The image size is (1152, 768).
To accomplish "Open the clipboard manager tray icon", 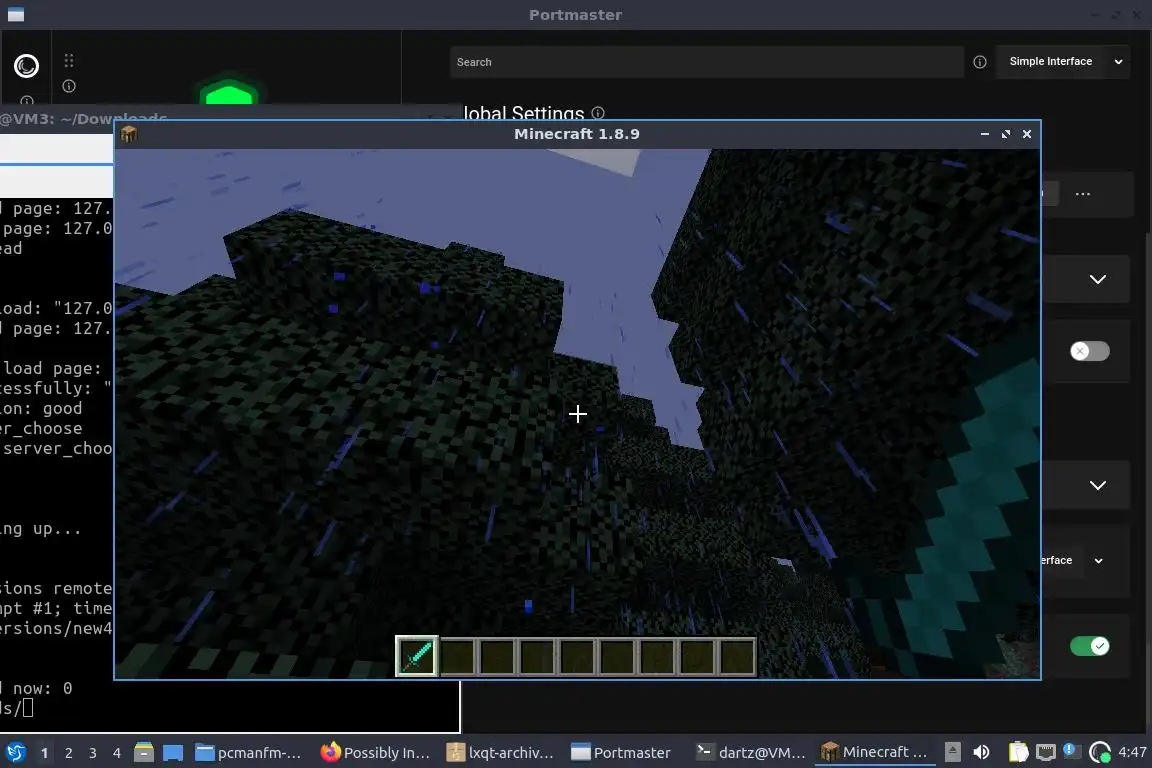I will coord(1018,752).
